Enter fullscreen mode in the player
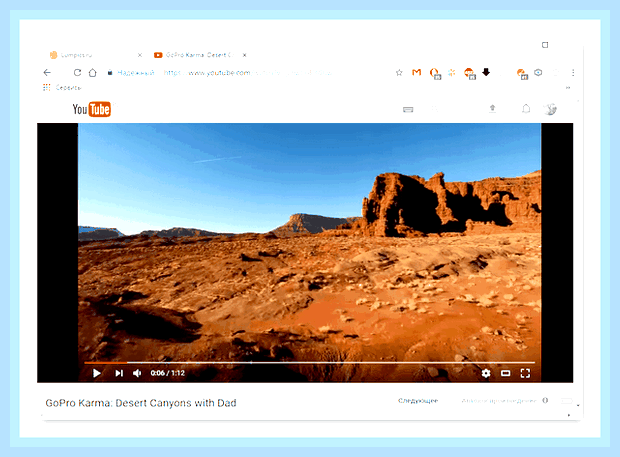 [x=525, y=373]
